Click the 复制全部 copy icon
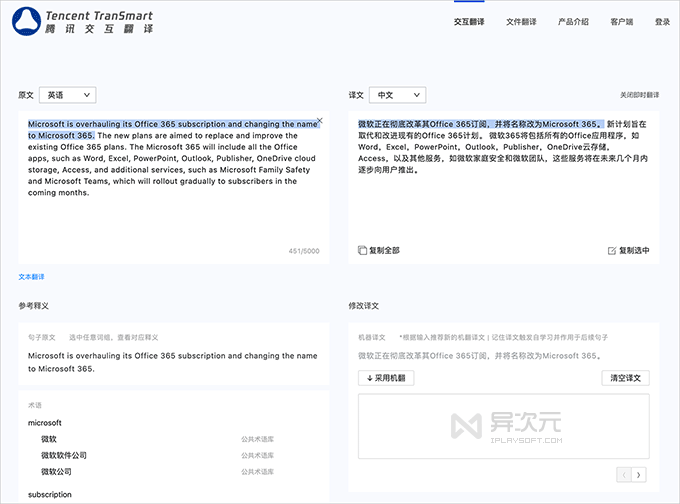The width and height of the screenshot is (680, 504). coord(362,250)
